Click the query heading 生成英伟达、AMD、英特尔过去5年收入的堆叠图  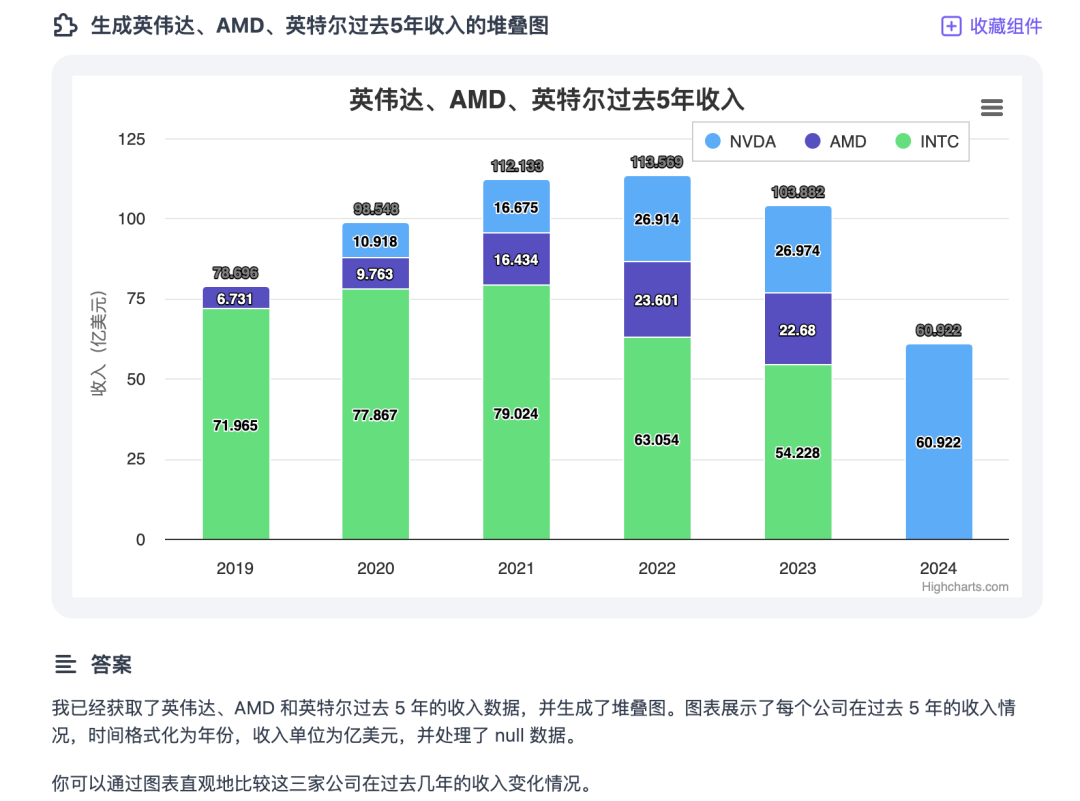click(320, 26)
